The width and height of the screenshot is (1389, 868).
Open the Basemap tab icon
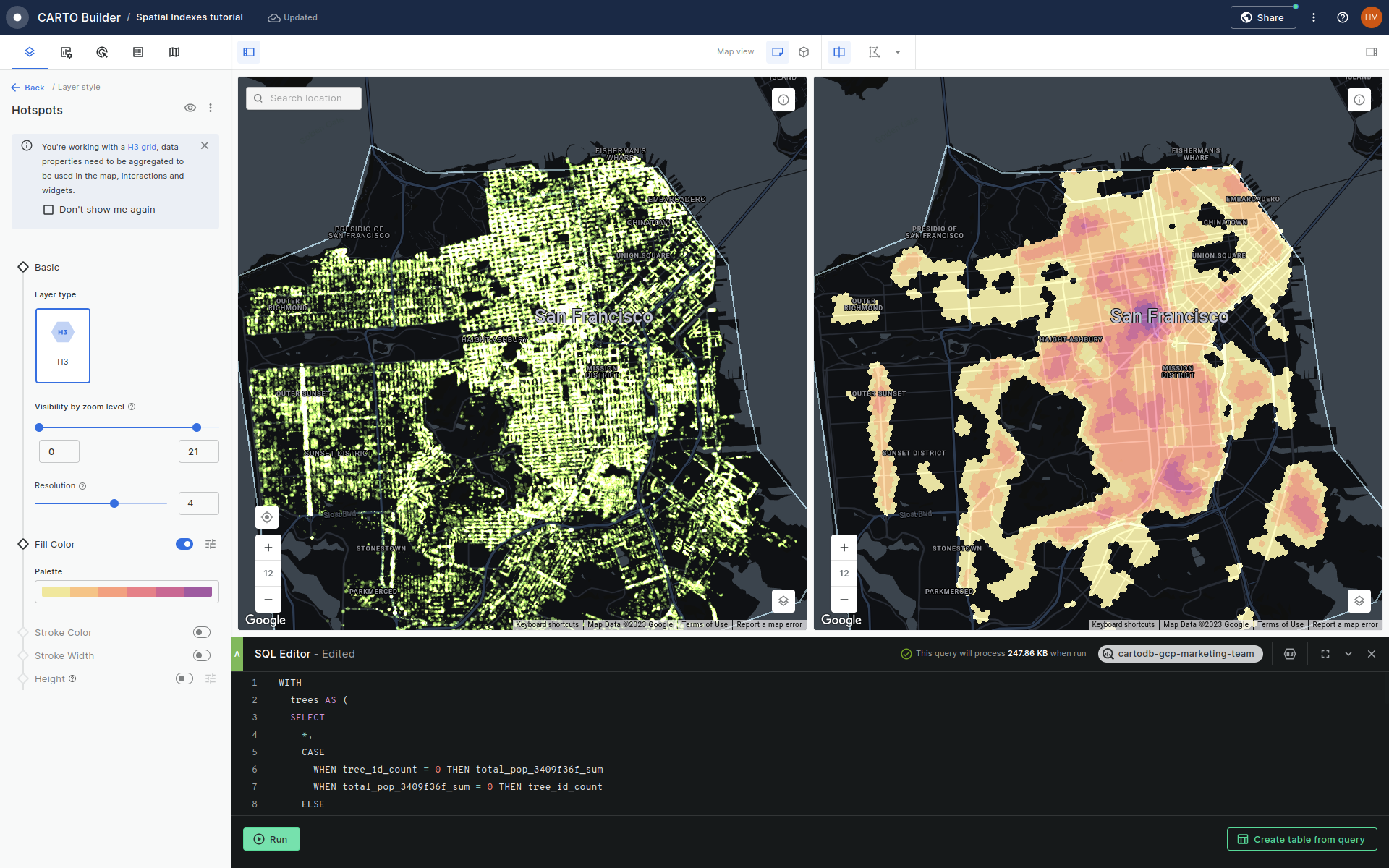pos(174,52)
